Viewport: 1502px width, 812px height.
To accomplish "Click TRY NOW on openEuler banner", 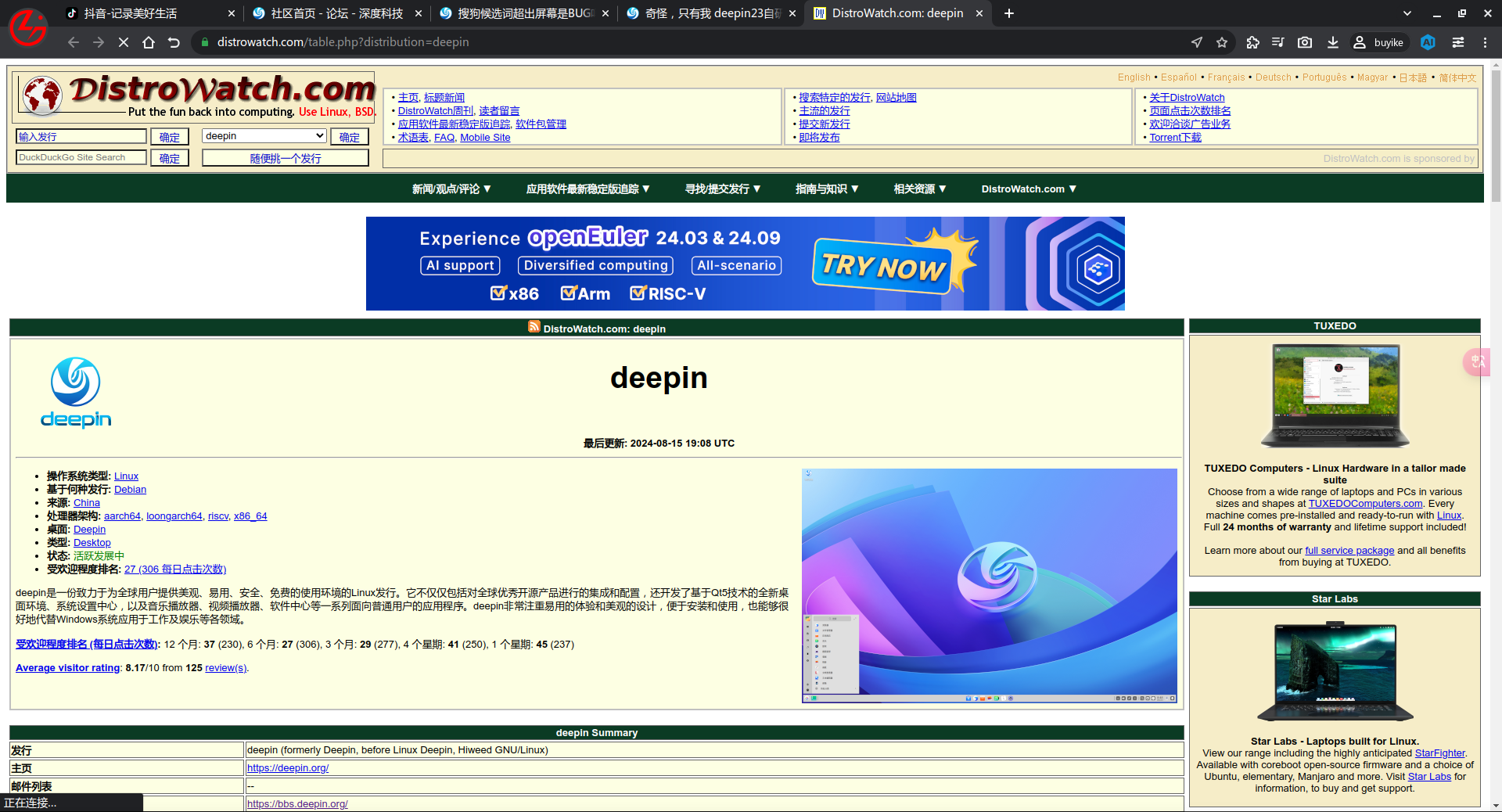I will [884, 266].
